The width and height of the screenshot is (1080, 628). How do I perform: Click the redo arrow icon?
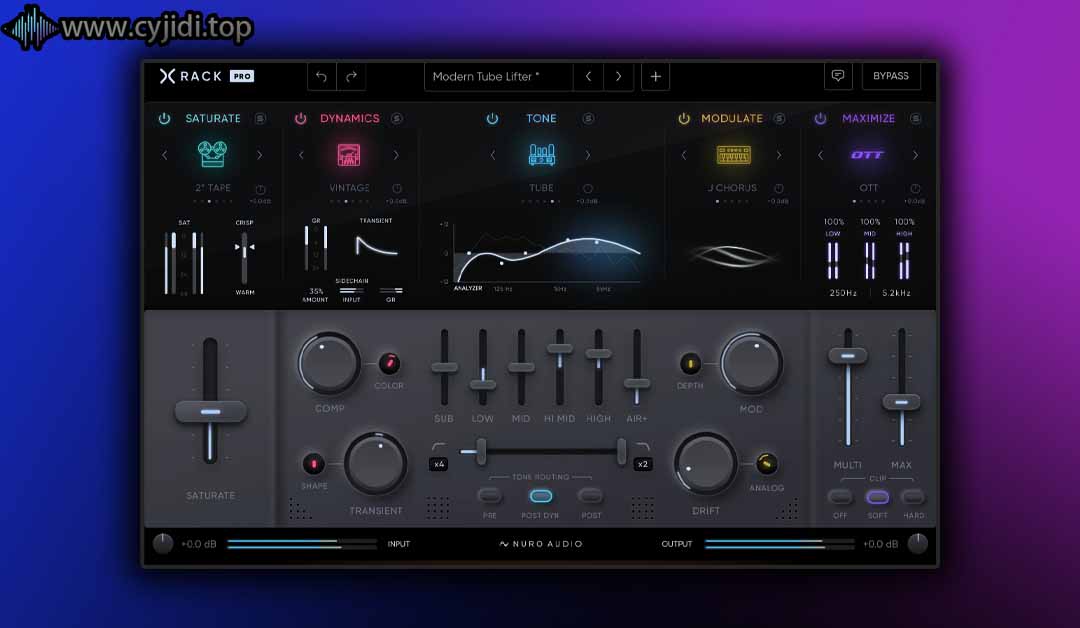[x=351, y=76]
